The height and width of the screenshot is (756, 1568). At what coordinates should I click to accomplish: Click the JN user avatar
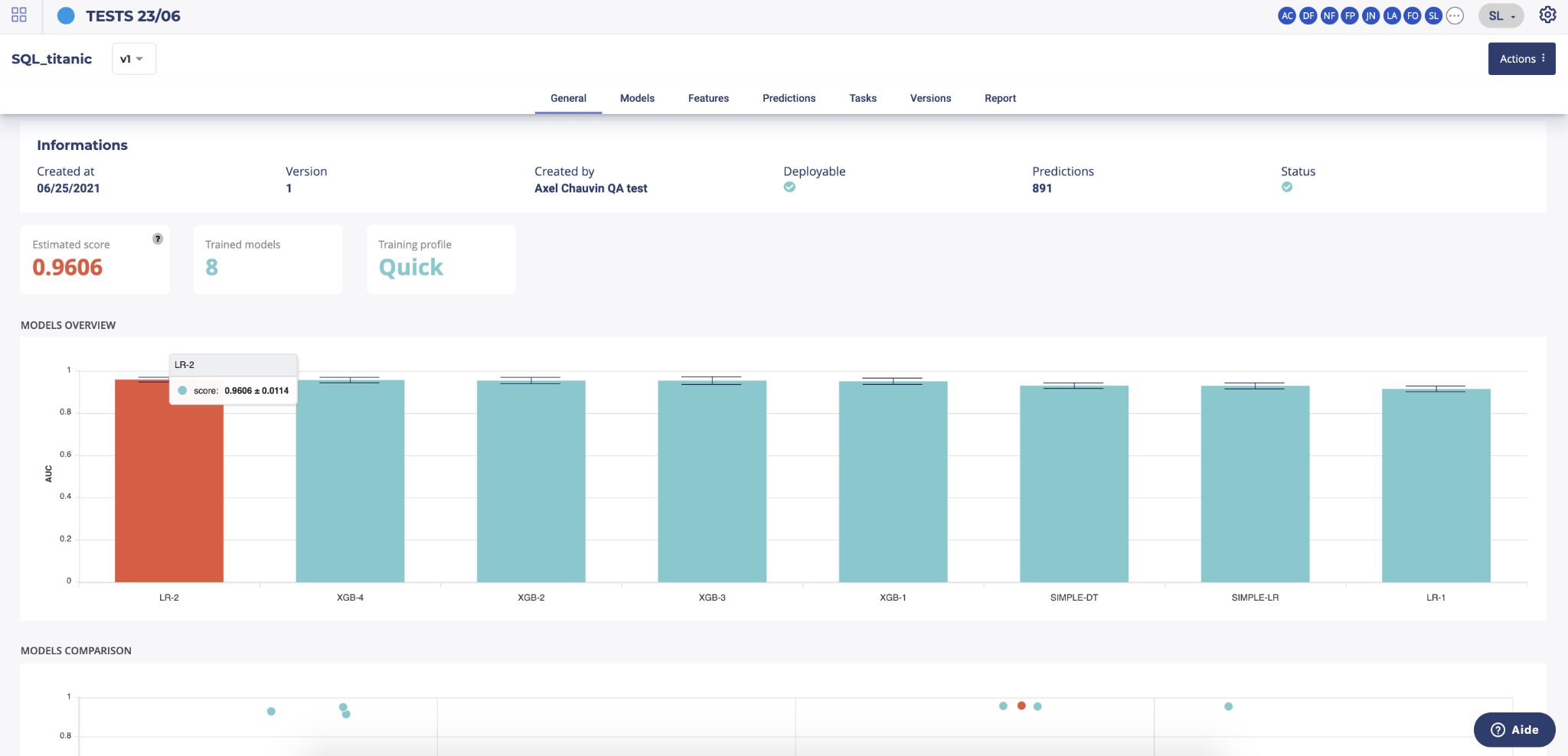(1370, 16)
